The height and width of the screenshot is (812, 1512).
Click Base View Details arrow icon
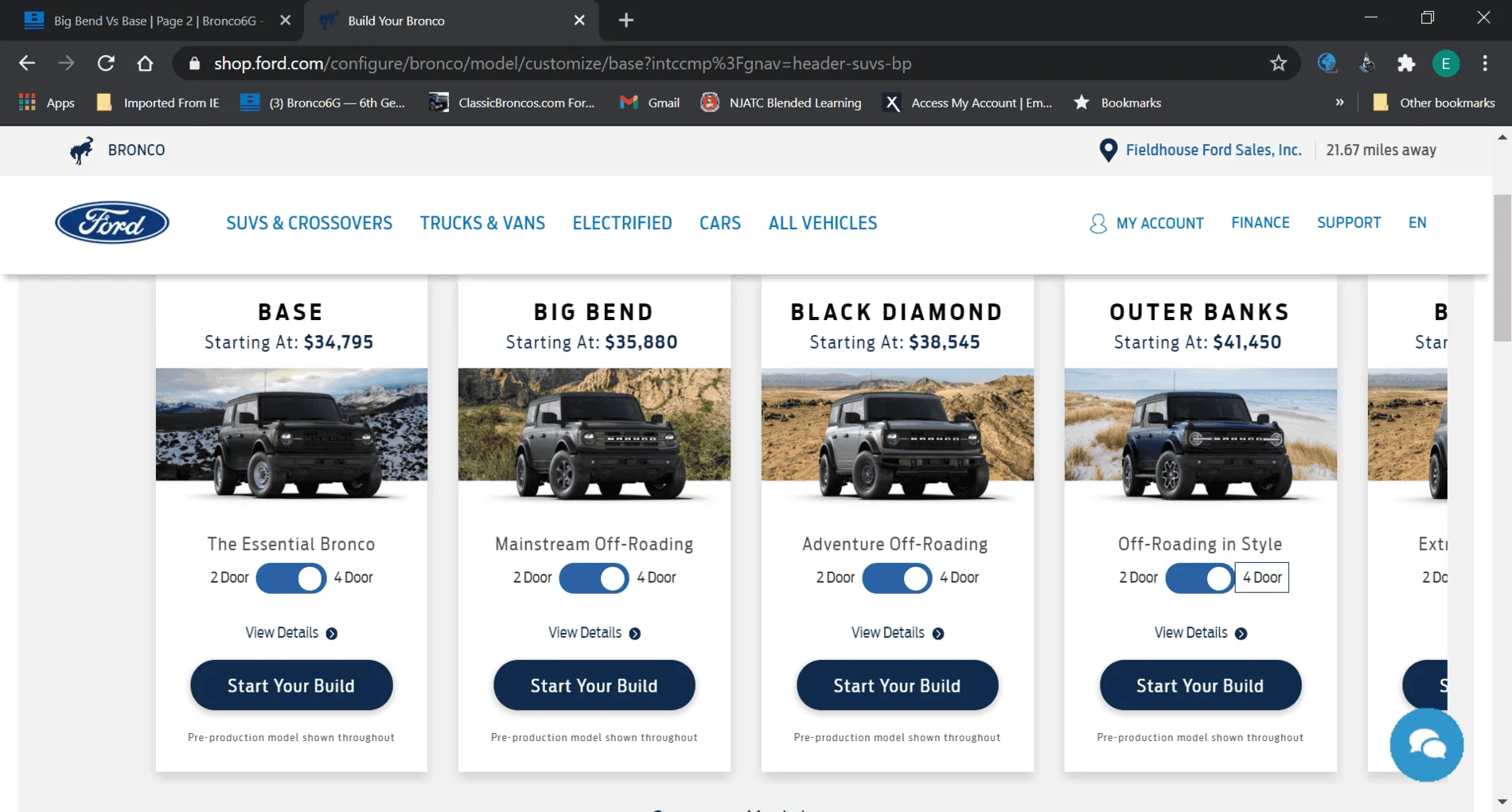tap(332, 634)
